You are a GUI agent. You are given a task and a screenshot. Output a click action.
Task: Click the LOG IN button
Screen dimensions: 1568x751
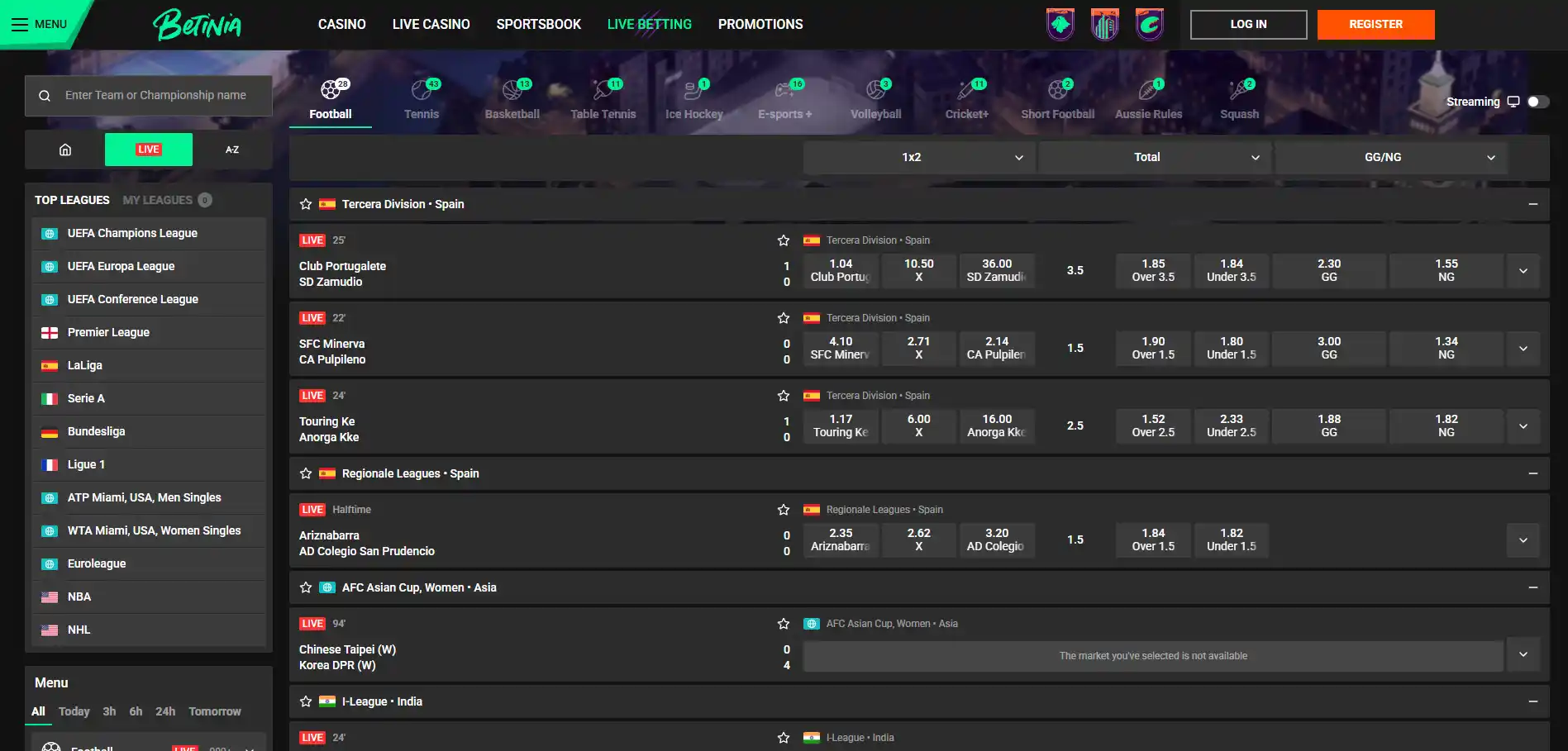[x=1248, y=25]
